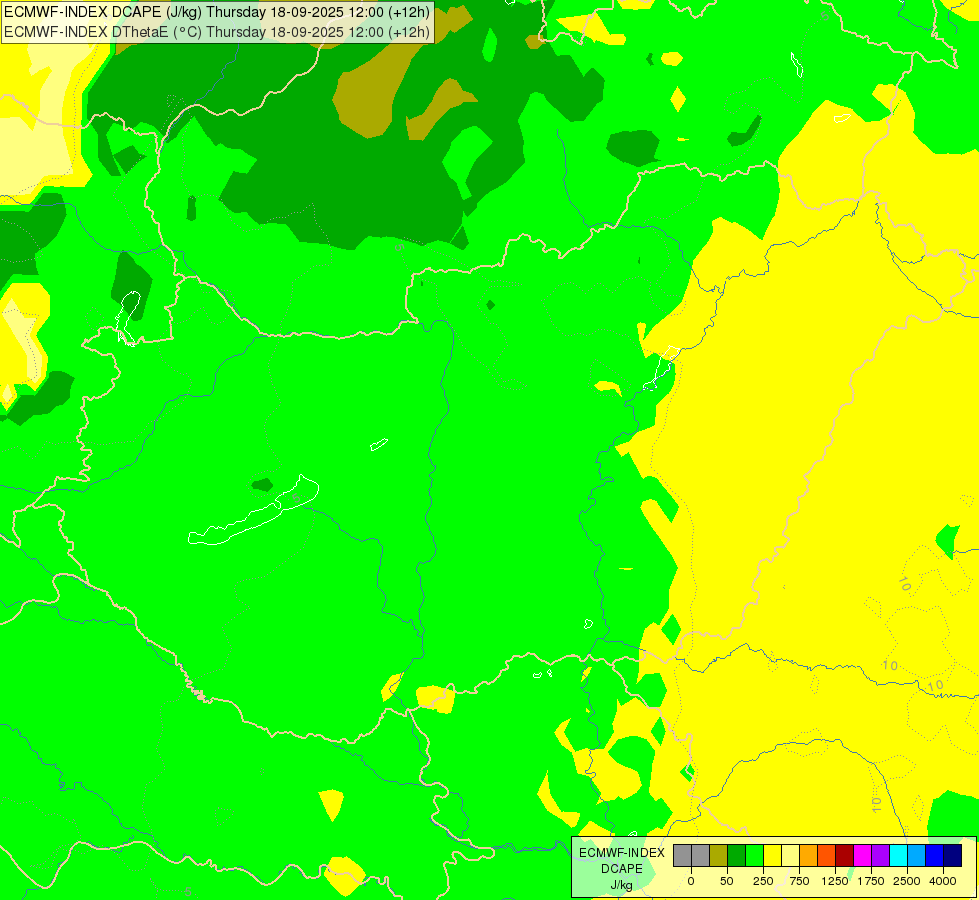
Task: Click the DThetaE (°C) title line
Action: click(217, 32)
